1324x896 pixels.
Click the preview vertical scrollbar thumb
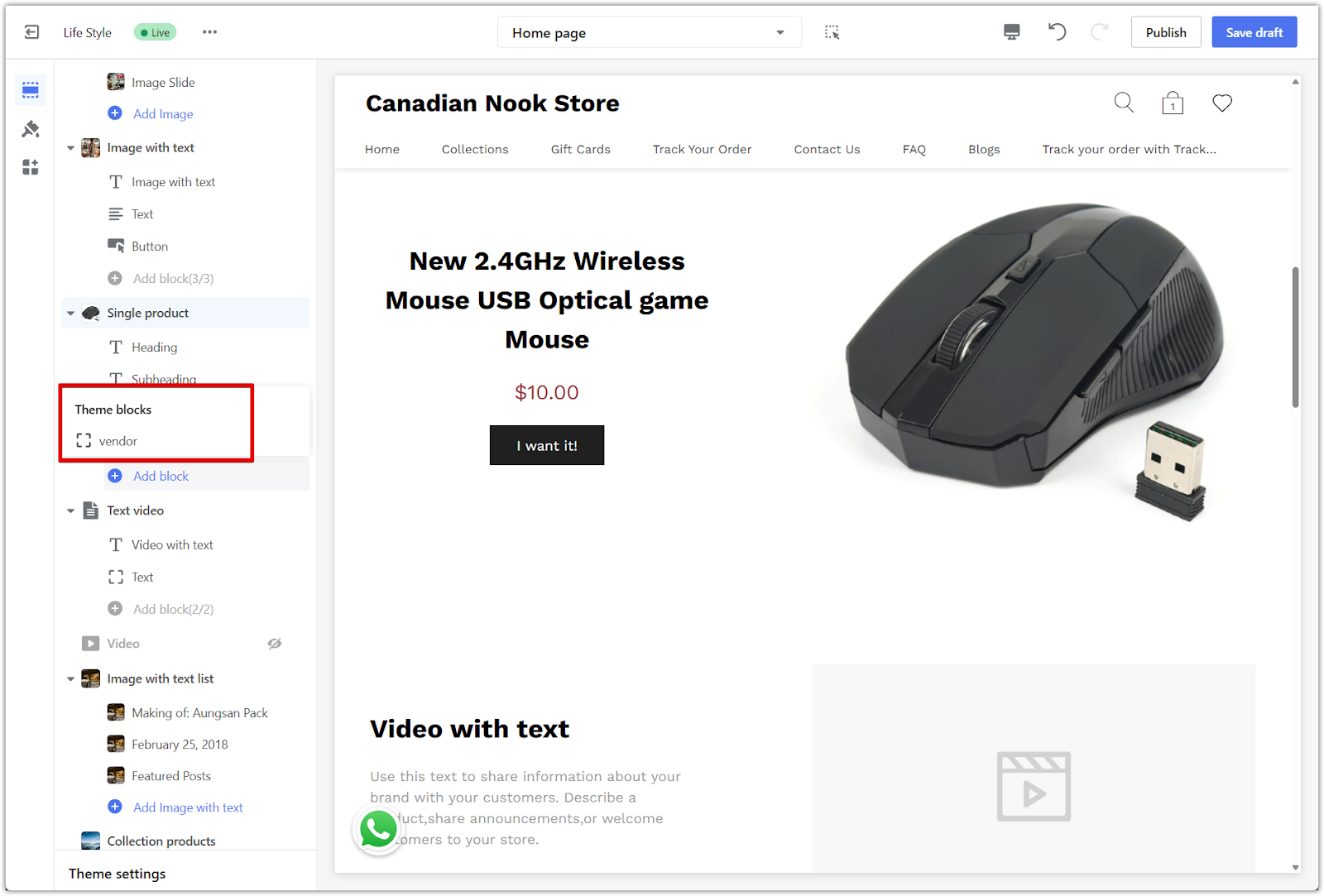click(1295, 337)
